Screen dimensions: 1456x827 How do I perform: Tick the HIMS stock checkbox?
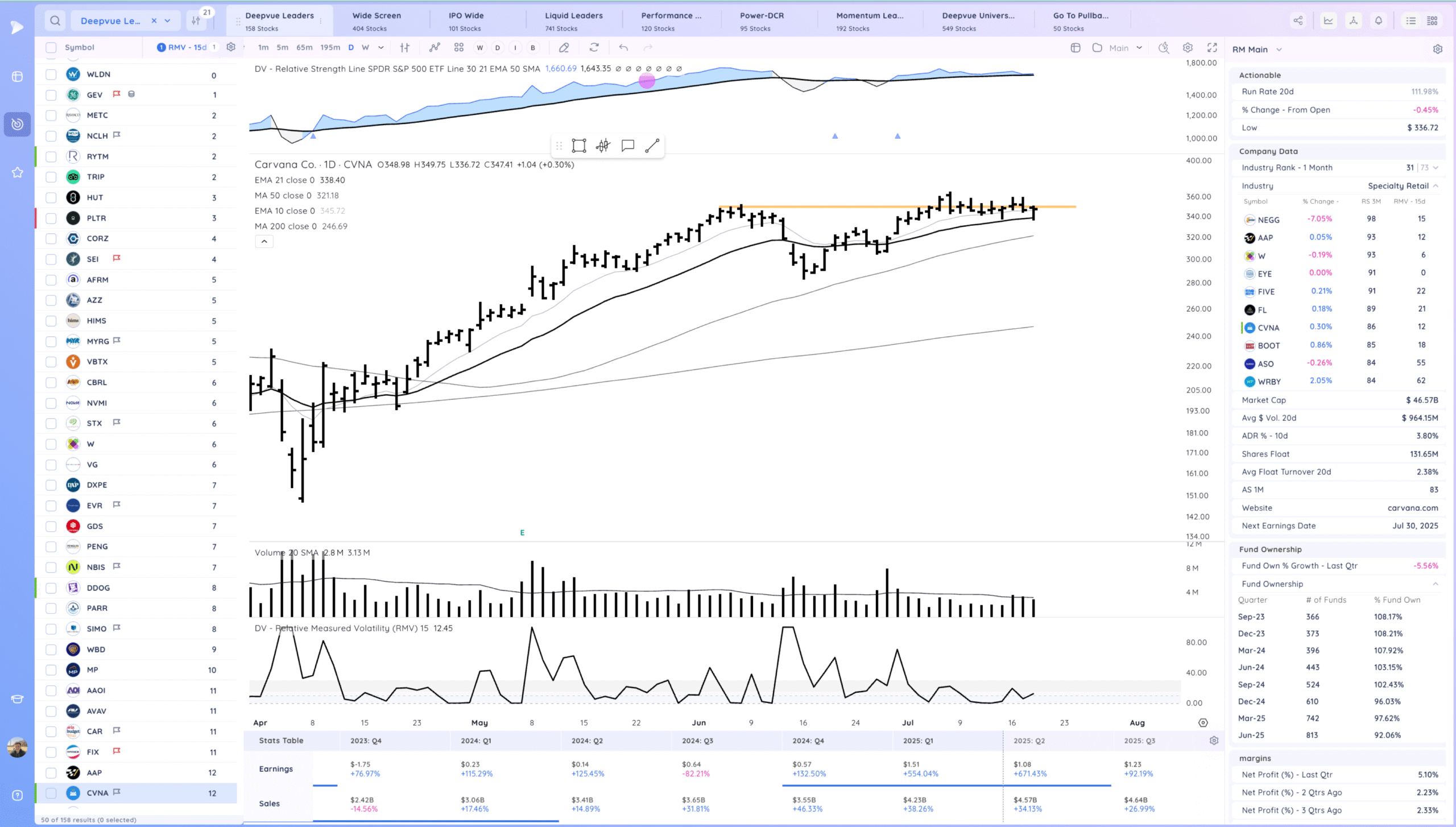51,321
